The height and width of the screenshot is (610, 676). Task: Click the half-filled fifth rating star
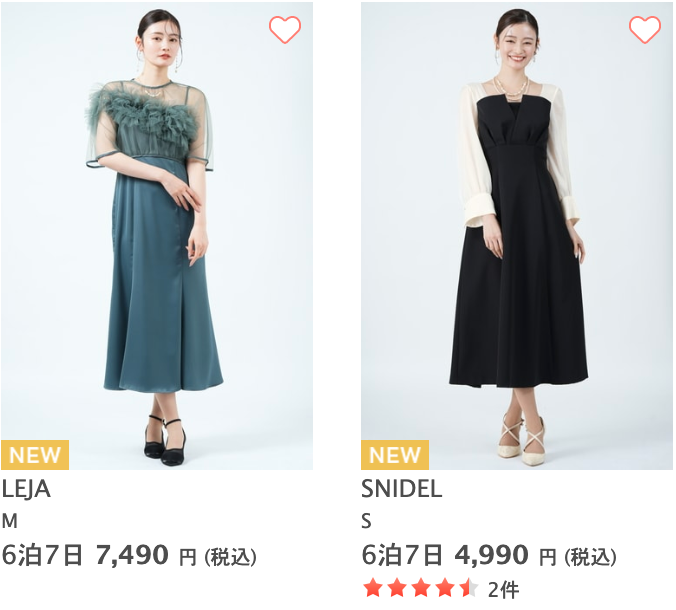click(x=469, y=588)
